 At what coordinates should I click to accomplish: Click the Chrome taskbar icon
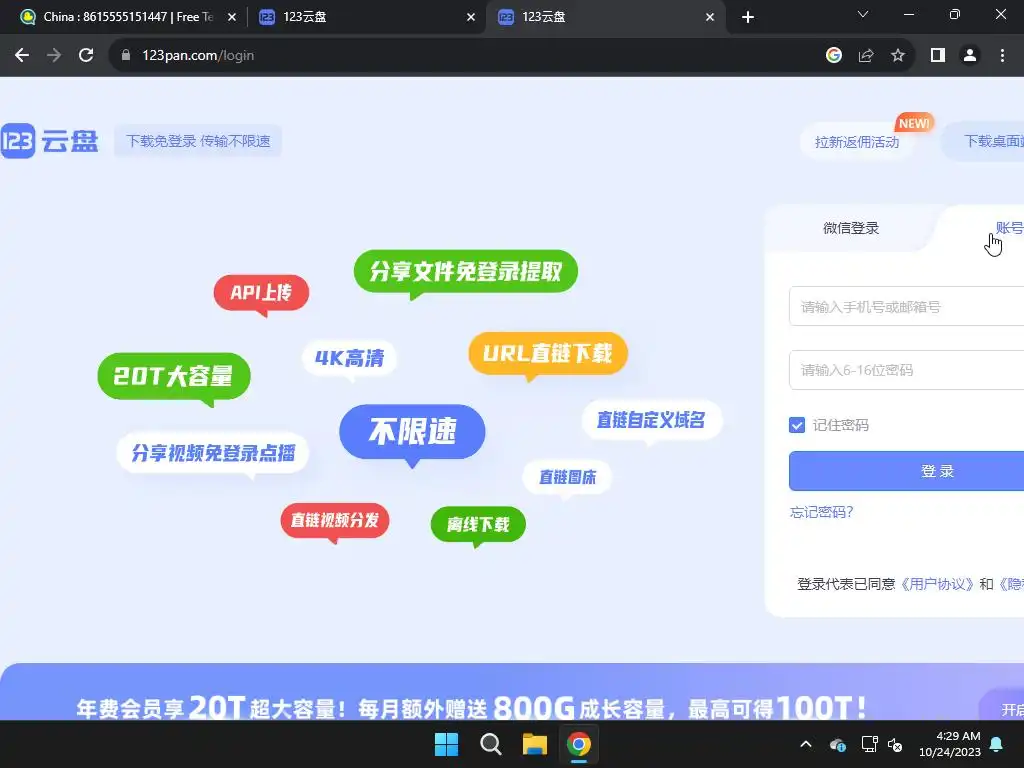point(579,744)
